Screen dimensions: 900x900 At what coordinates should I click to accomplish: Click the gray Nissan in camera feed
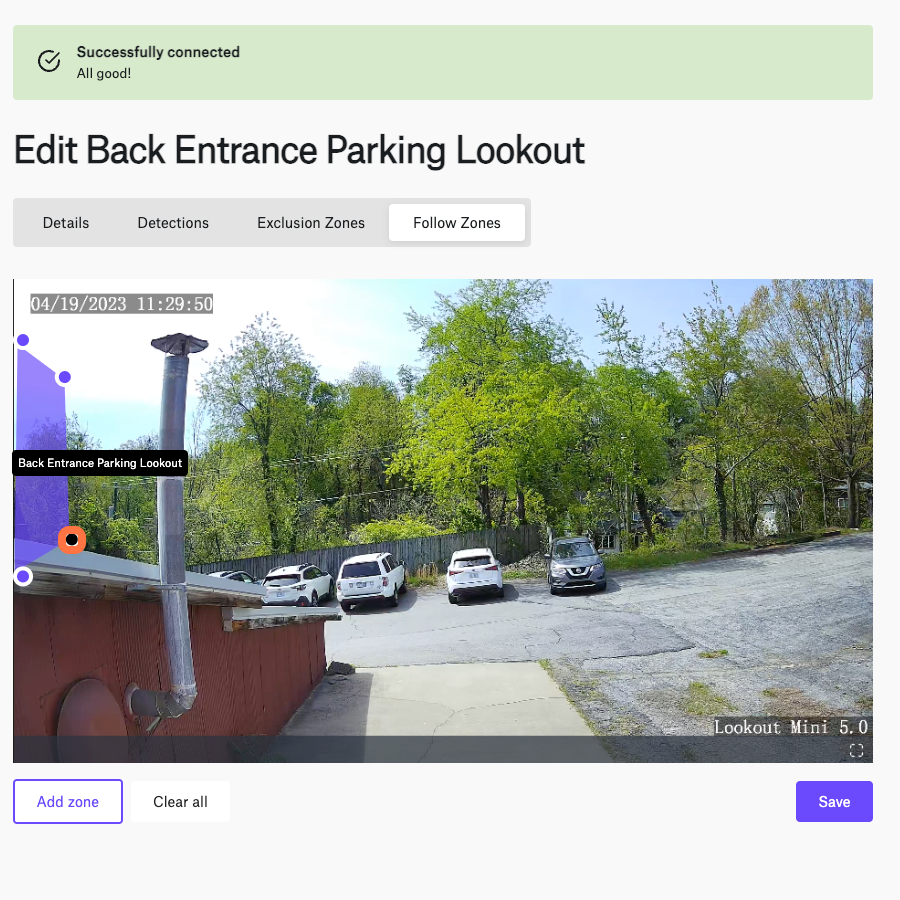pos(576,565)
